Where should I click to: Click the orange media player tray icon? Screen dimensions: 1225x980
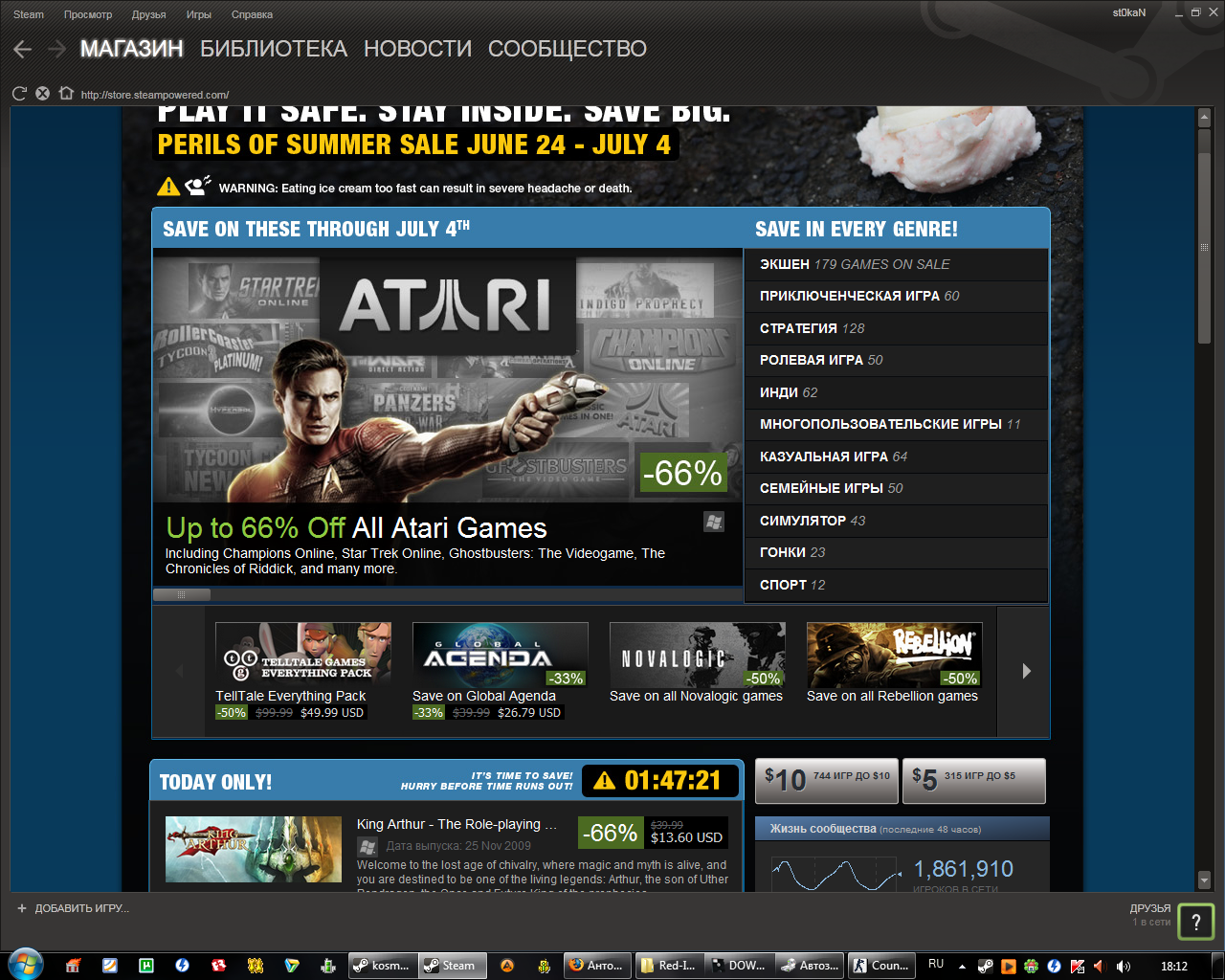click(1008, 967)
